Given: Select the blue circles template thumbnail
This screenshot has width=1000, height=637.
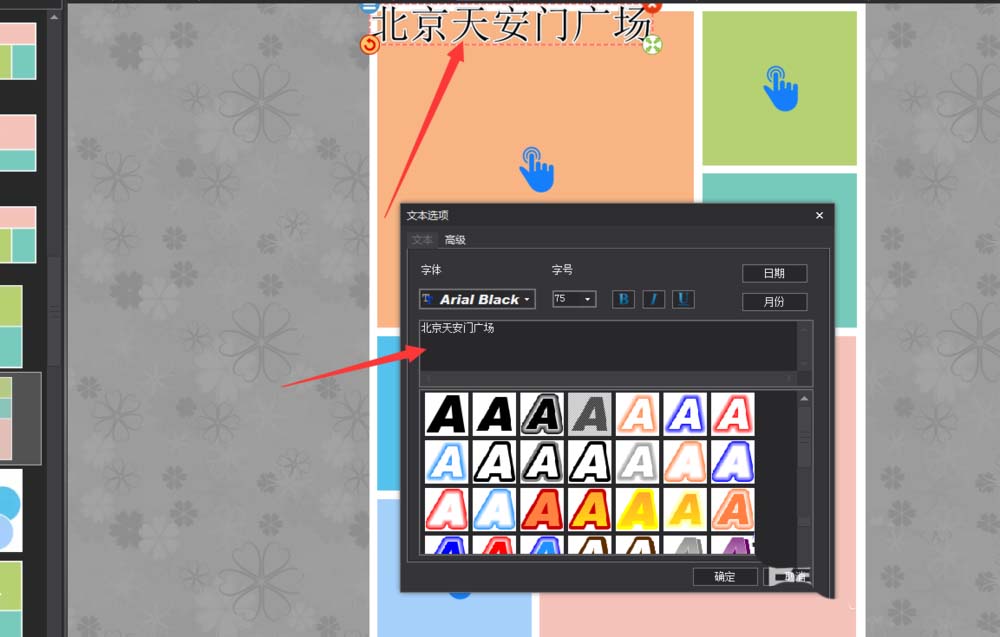Looking at the screenshot, I should click(11, 510).
